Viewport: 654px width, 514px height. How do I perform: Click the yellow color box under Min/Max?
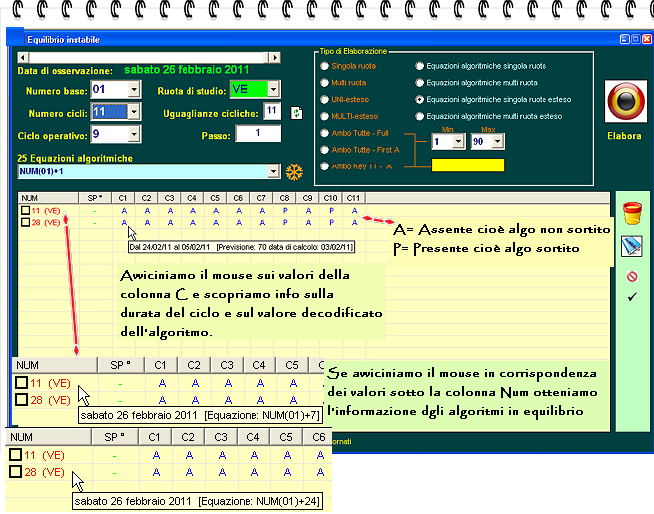(467, 165)
